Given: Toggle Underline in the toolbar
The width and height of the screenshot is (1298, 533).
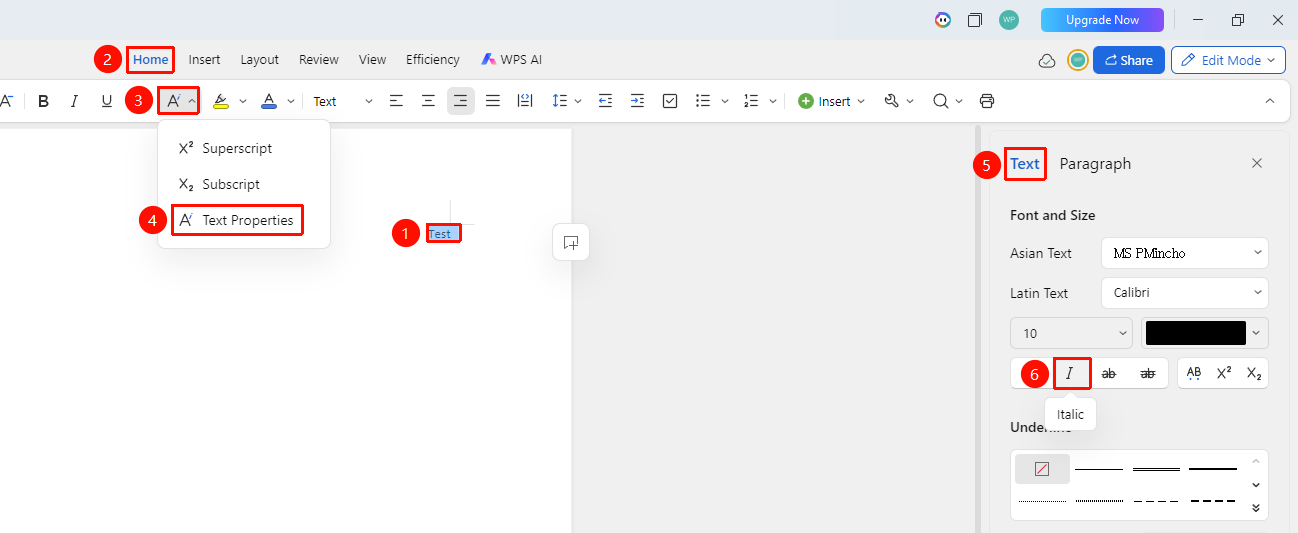Looking at the screenshot, I should click(x=107, y=101).
